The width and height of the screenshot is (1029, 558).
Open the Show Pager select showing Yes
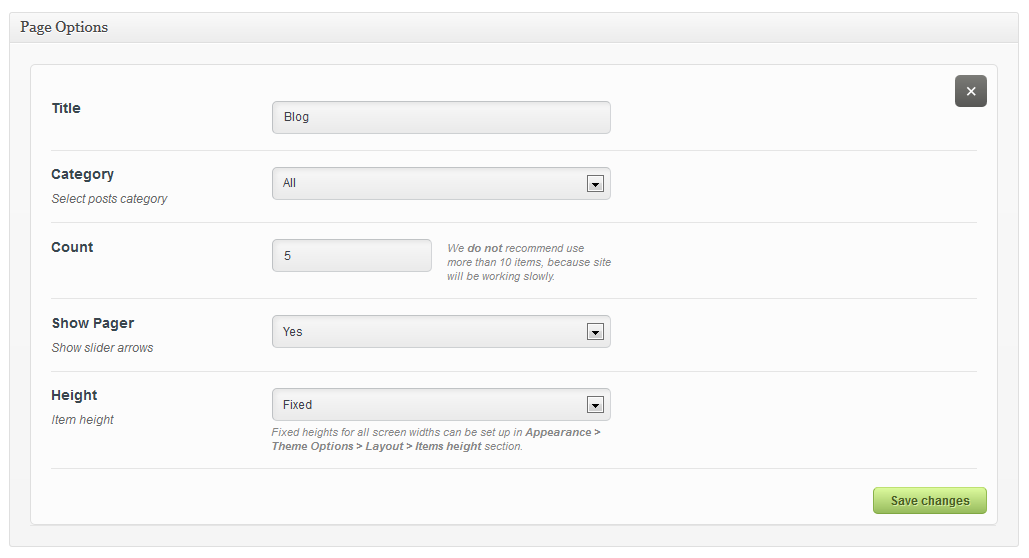(441, 332)
